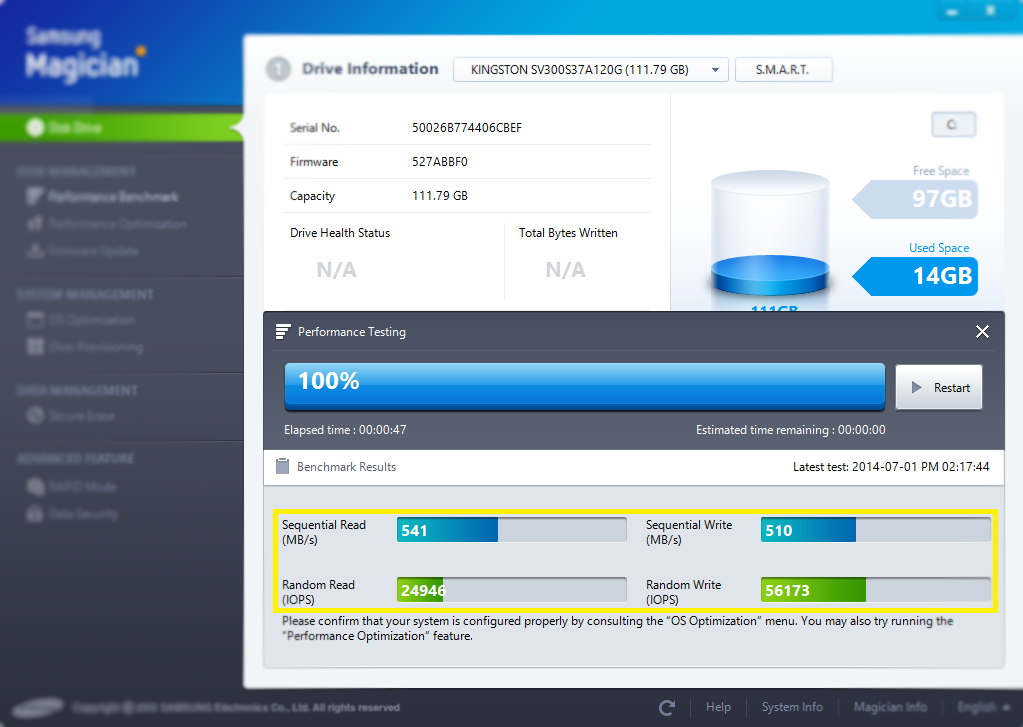Click the Sequential Read result bar

coord(512,530)
